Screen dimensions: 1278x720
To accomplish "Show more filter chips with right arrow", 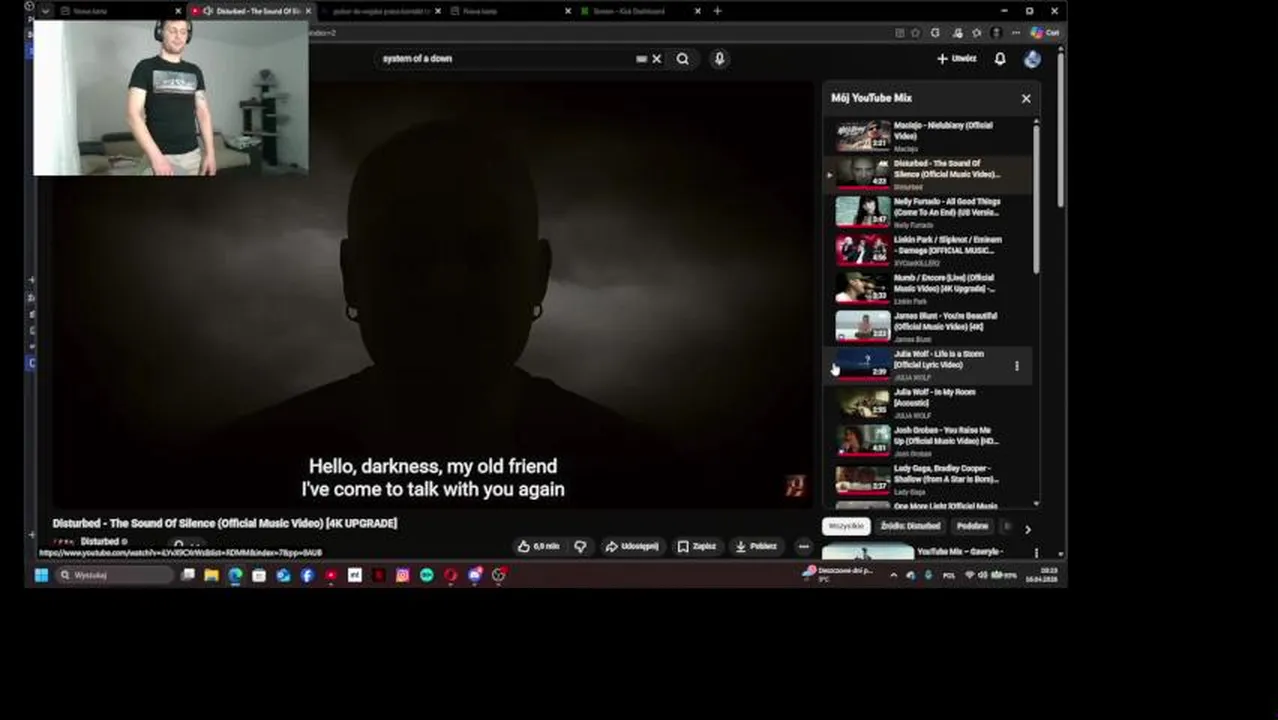I will point(1027,529).
